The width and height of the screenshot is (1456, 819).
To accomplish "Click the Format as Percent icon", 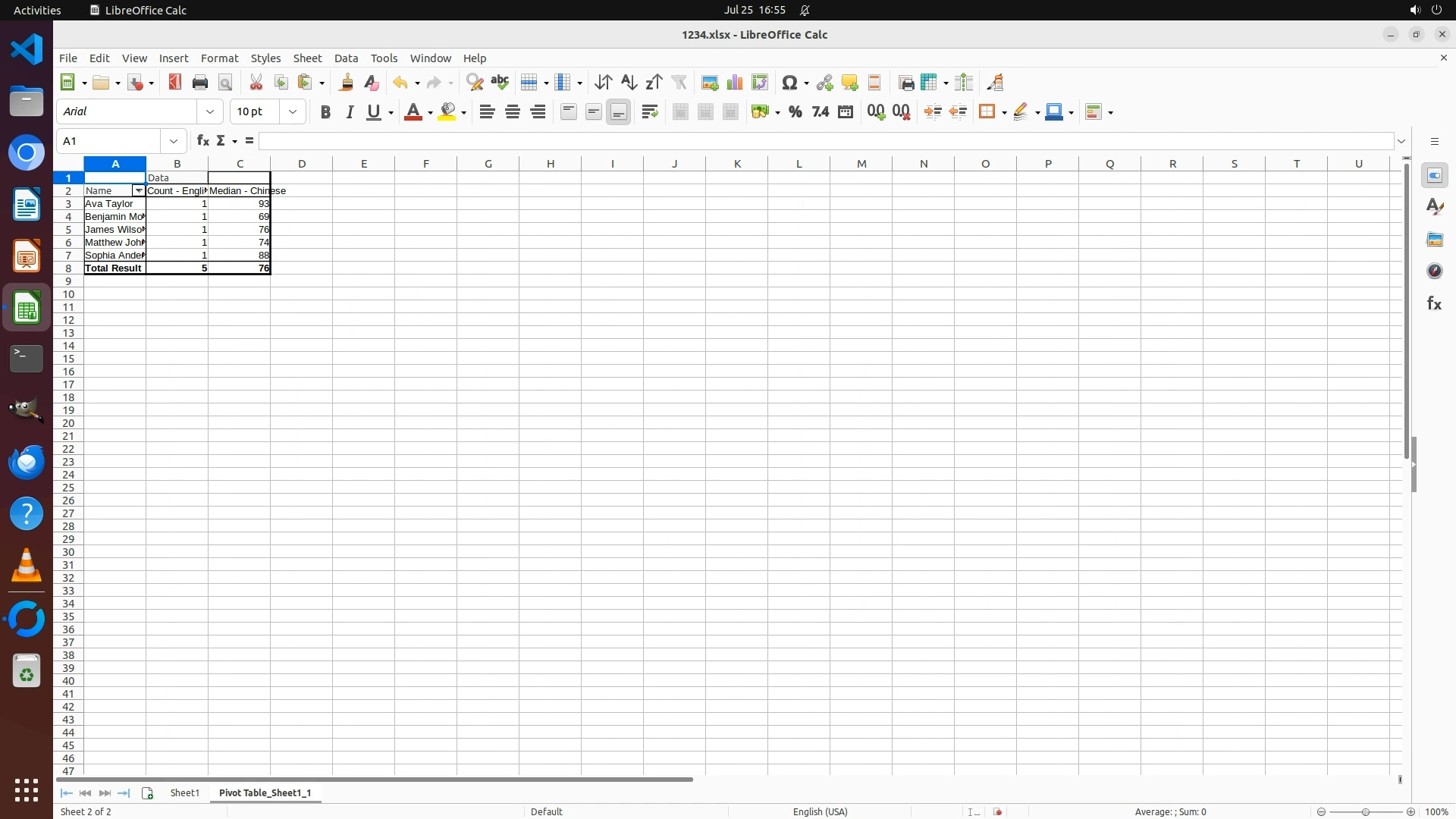I will pos(795,112).
